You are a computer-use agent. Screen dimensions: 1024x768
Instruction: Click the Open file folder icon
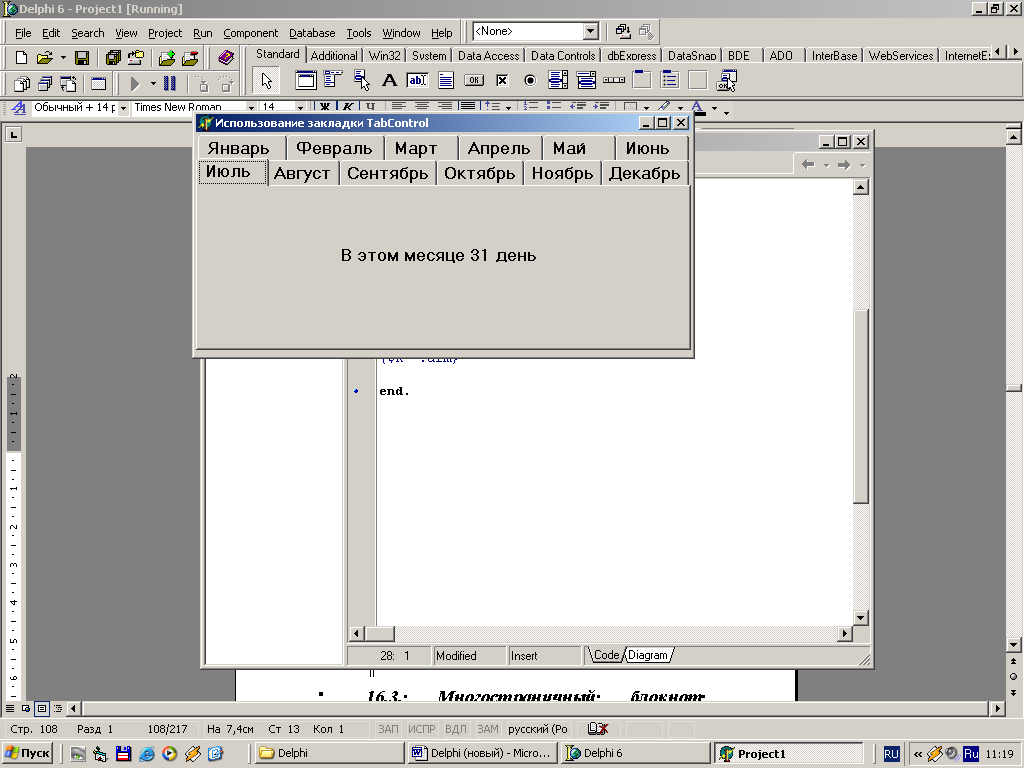(44, 58)
